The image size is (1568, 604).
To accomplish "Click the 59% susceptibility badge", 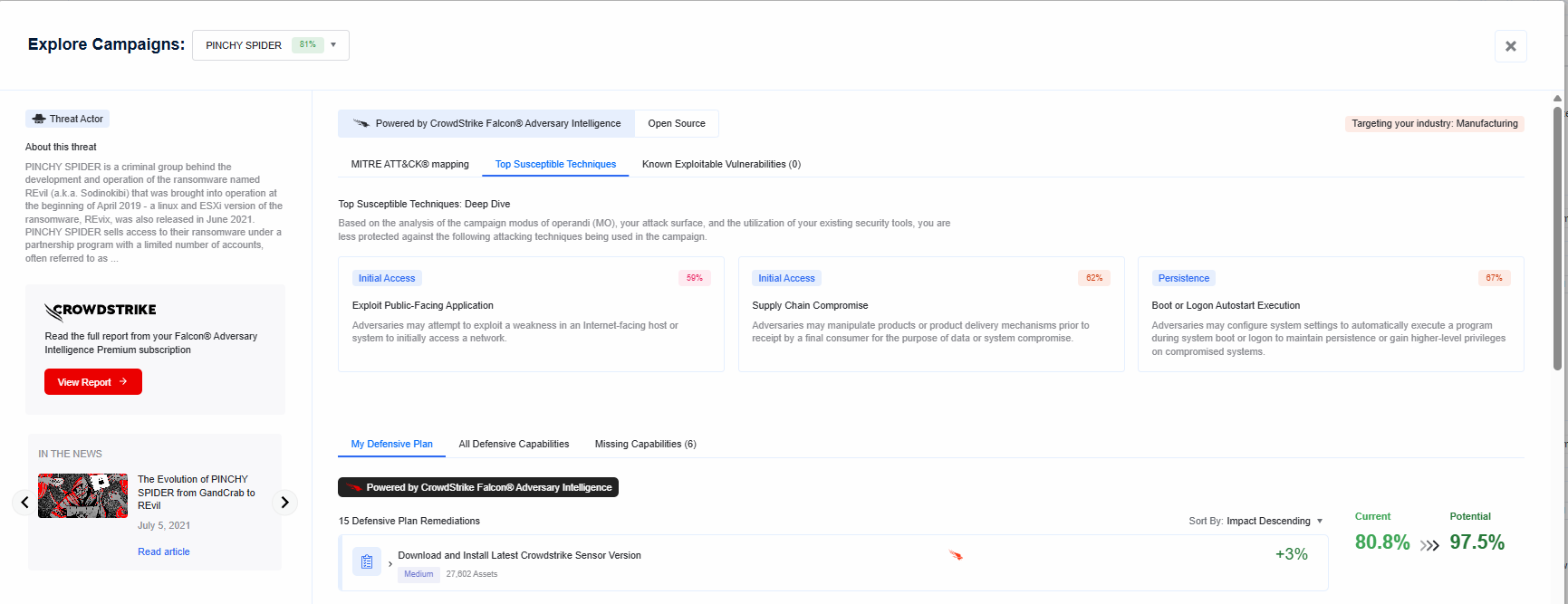I will tap(695, 278).
